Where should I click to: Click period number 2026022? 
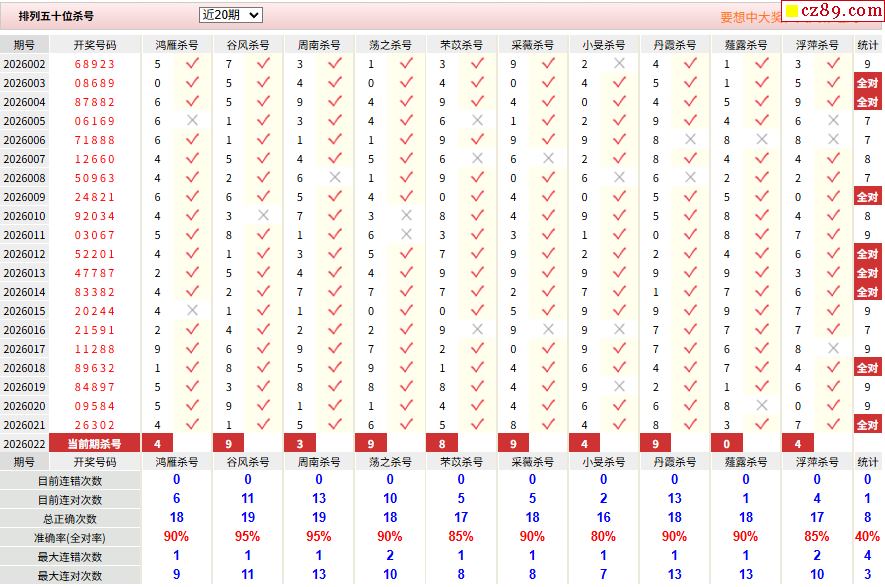24,444
